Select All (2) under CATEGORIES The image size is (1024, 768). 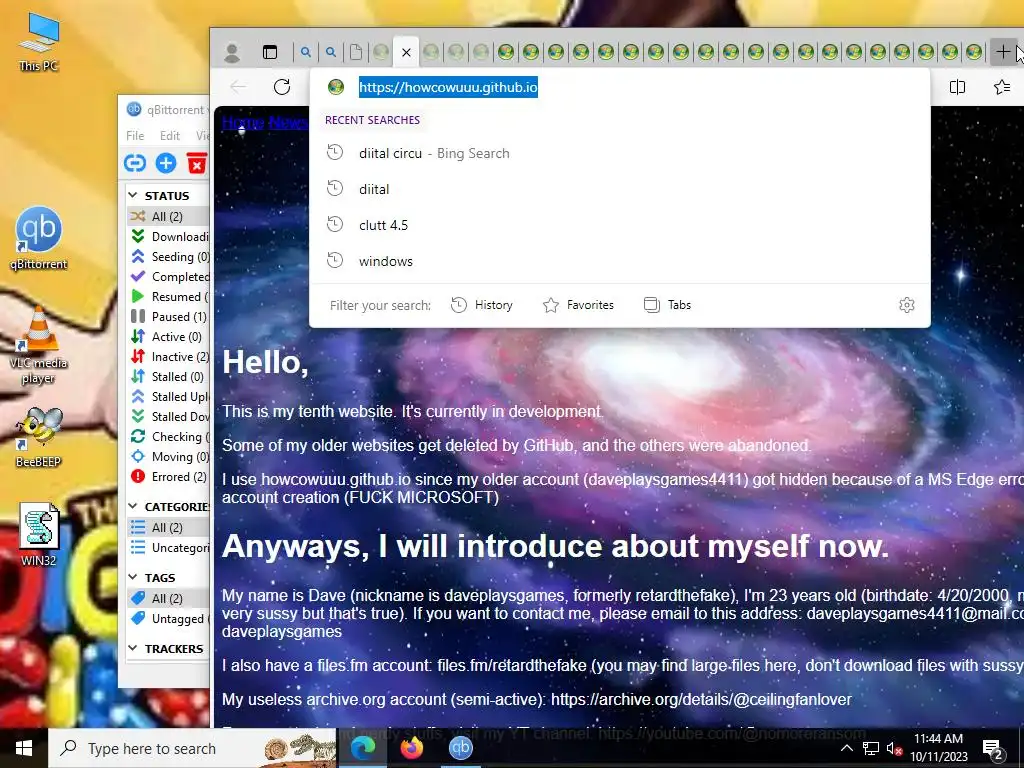point(168,527)
